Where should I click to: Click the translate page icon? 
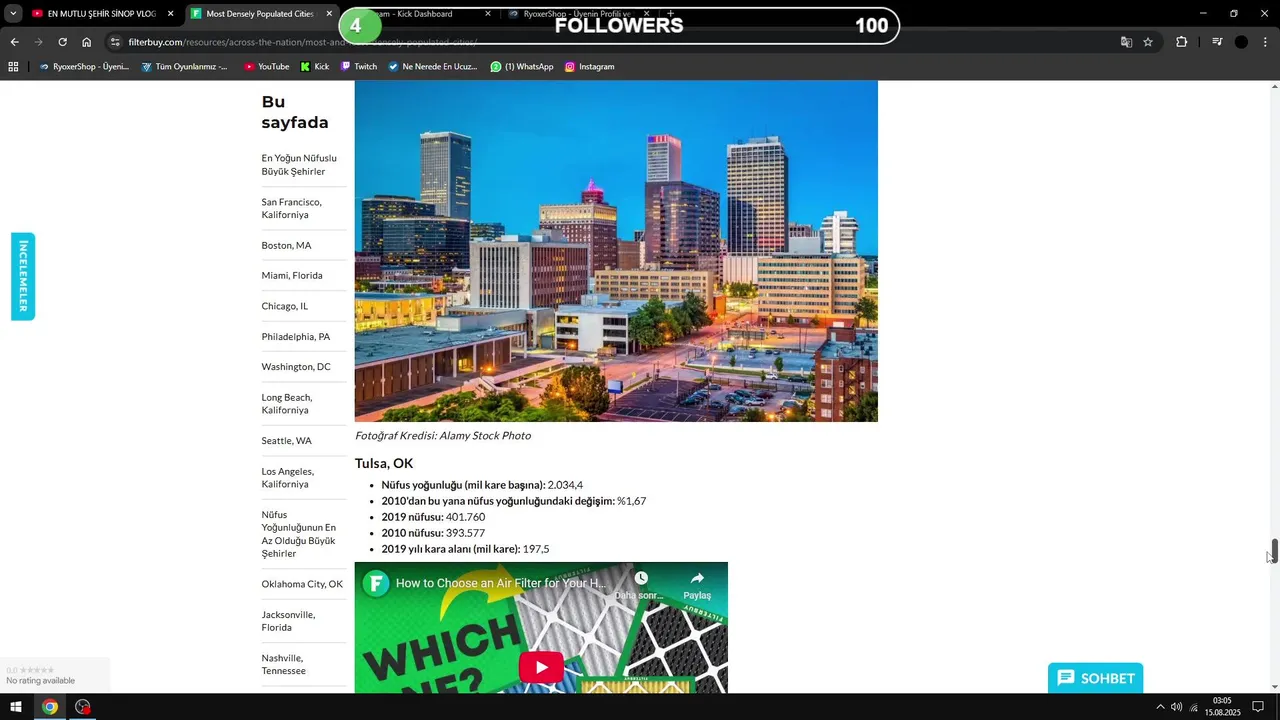click(x=1126, y=42)
